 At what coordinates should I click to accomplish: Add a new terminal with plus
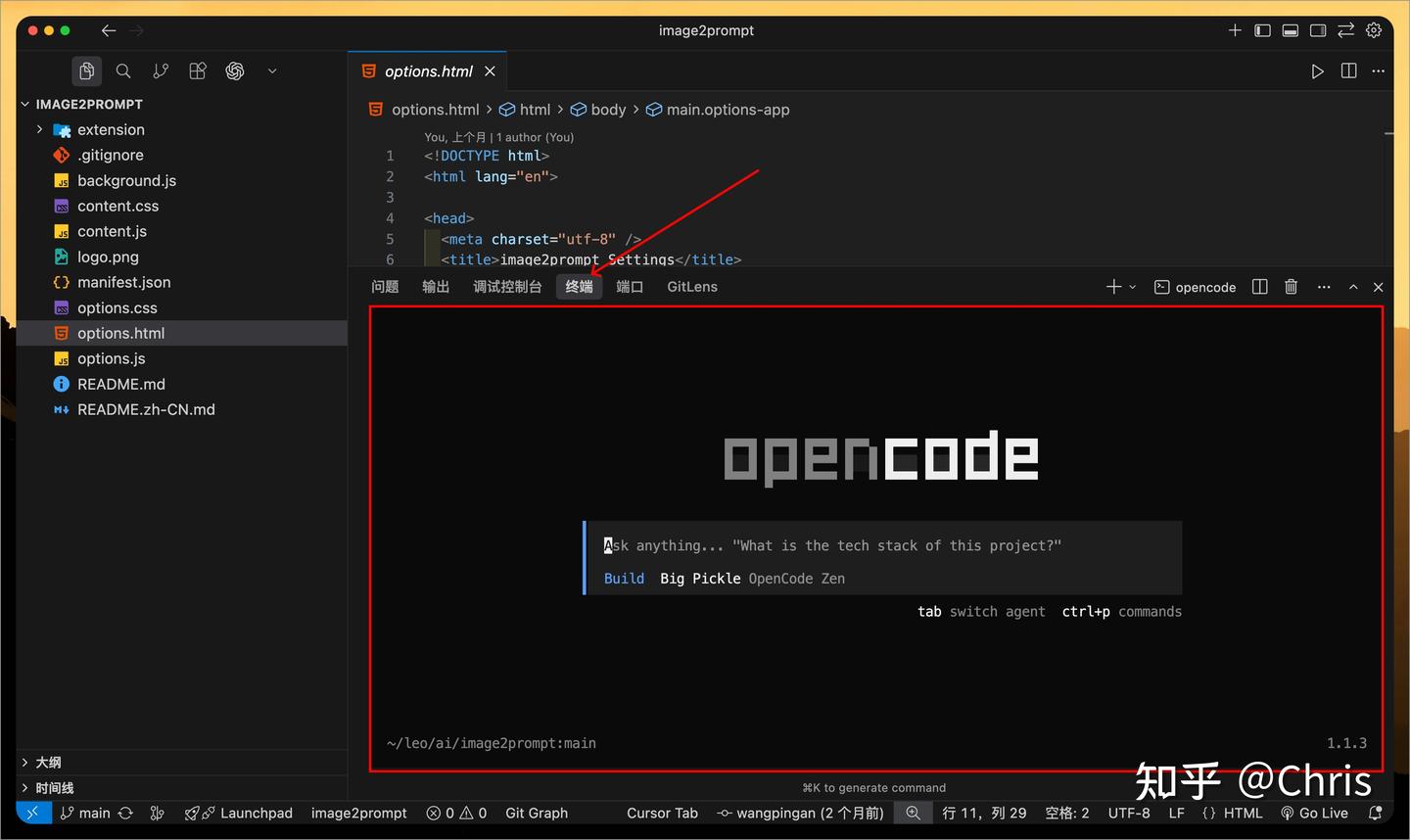point(1113,287)
